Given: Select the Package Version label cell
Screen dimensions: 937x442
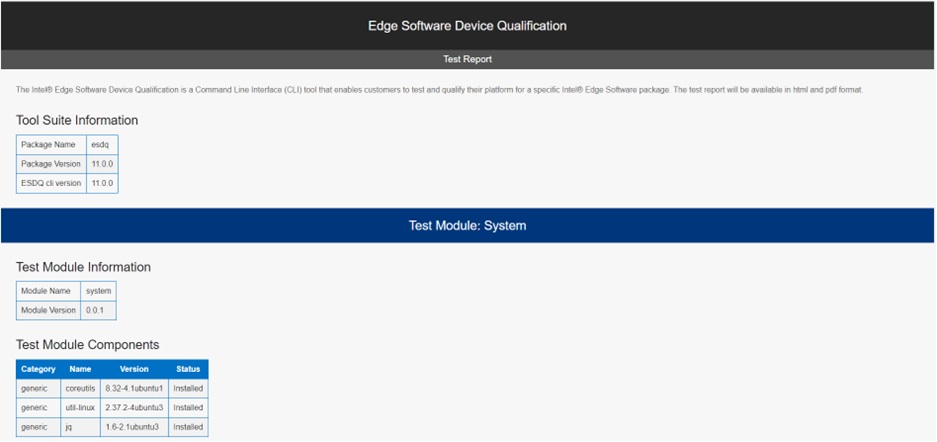Looking at the screenshot, I should [51, 164].
